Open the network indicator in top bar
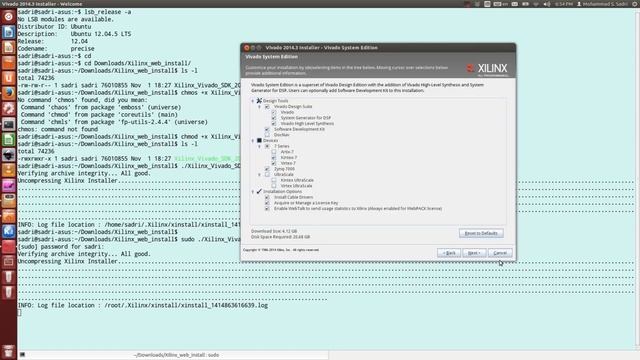Image resolution: width=640 pixels, height=360 pixels. [536, 4]
